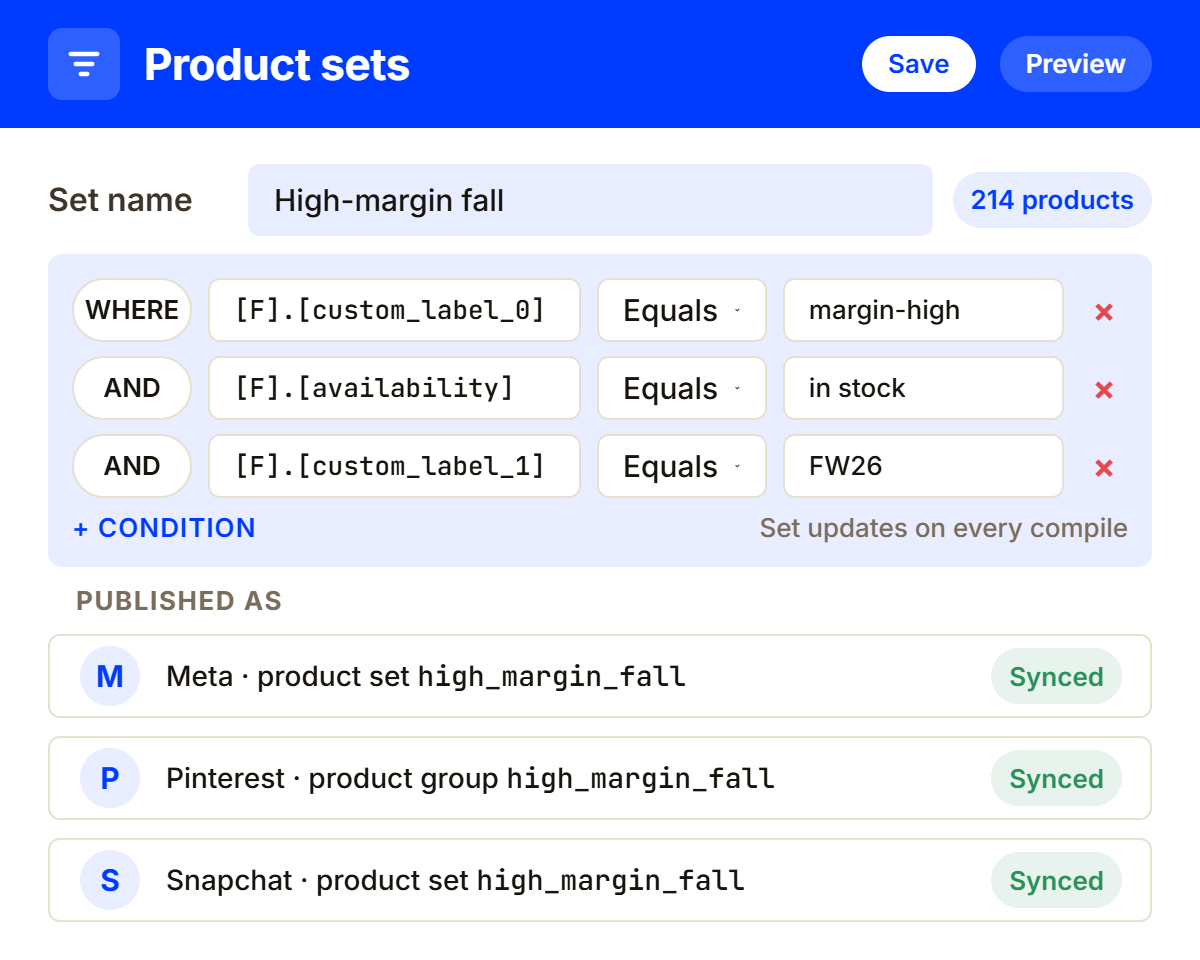Click the PUBLISHED AS heading
The height and width of the screenshot is (960, 1200).
(x=179, y=601)
